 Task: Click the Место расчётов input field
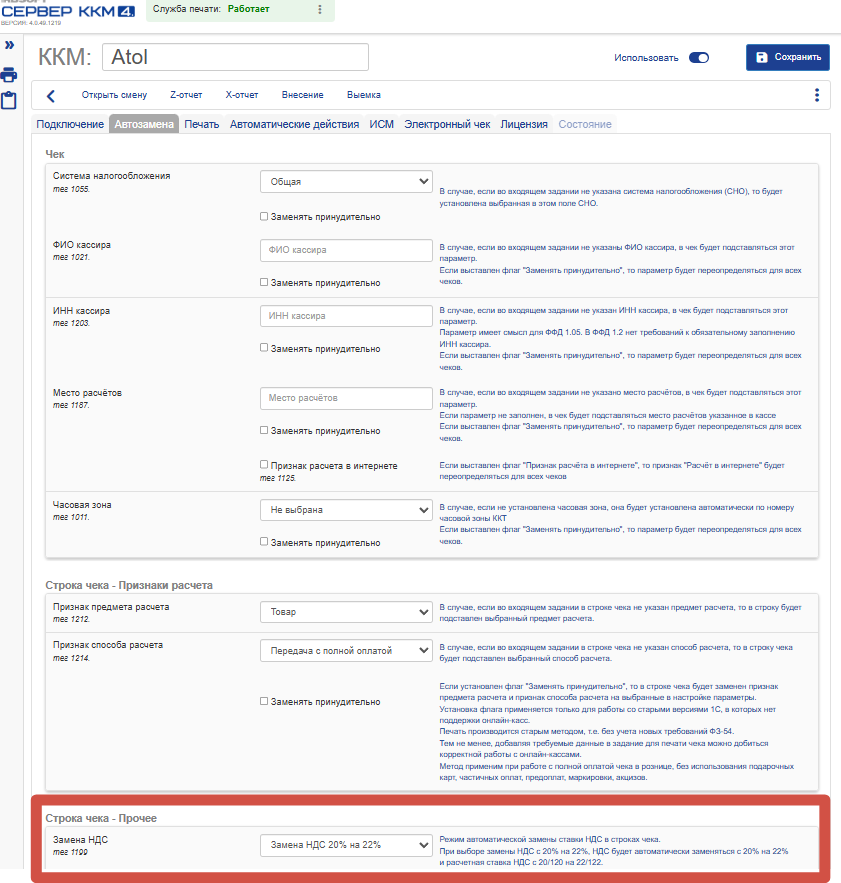click(x=346, y=398)
